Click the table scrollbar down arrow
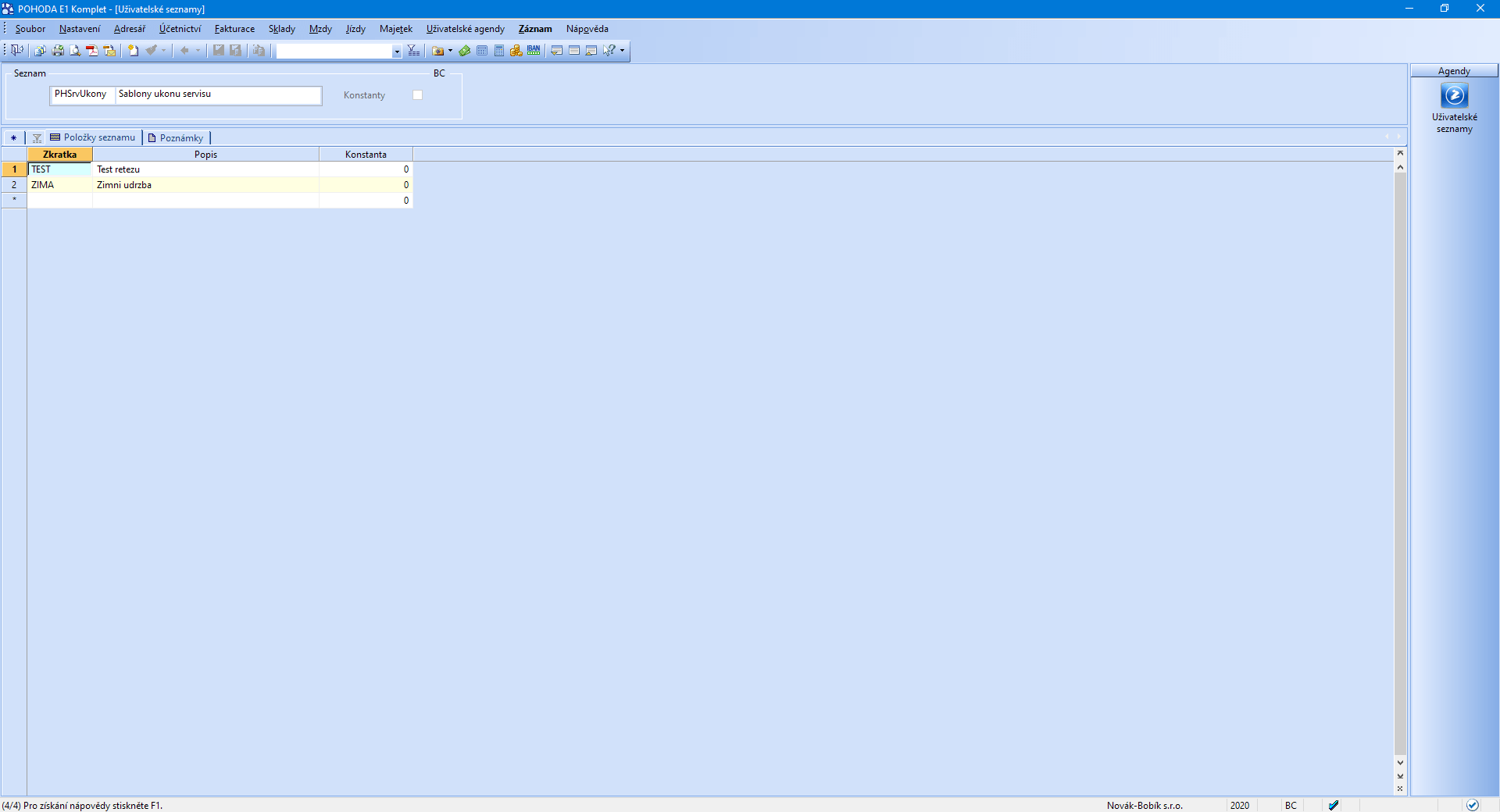The width and height of the screenshot is (1500, 812). [x=1400, y=763]
